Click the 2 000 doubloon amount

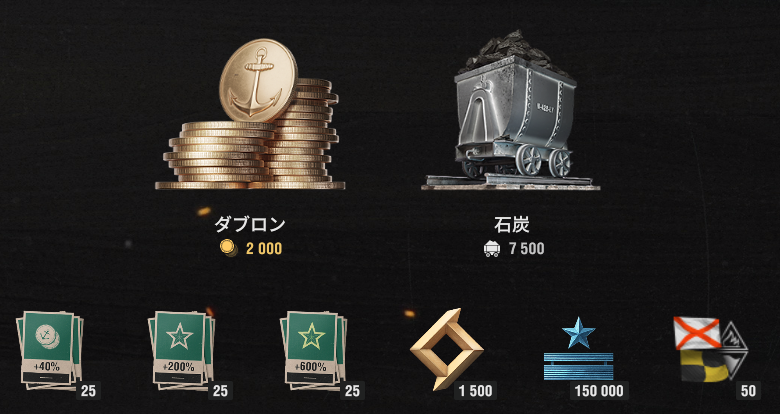pos(264,248)
